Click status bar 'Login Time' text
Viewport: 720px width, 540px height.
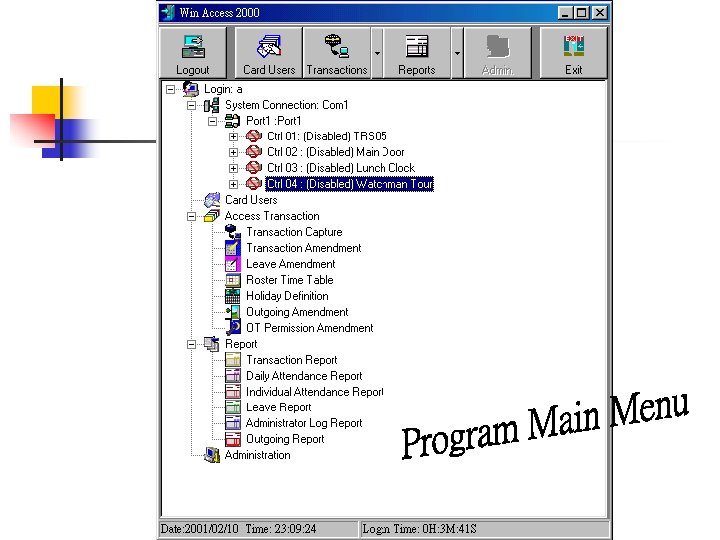coord(419,529)
